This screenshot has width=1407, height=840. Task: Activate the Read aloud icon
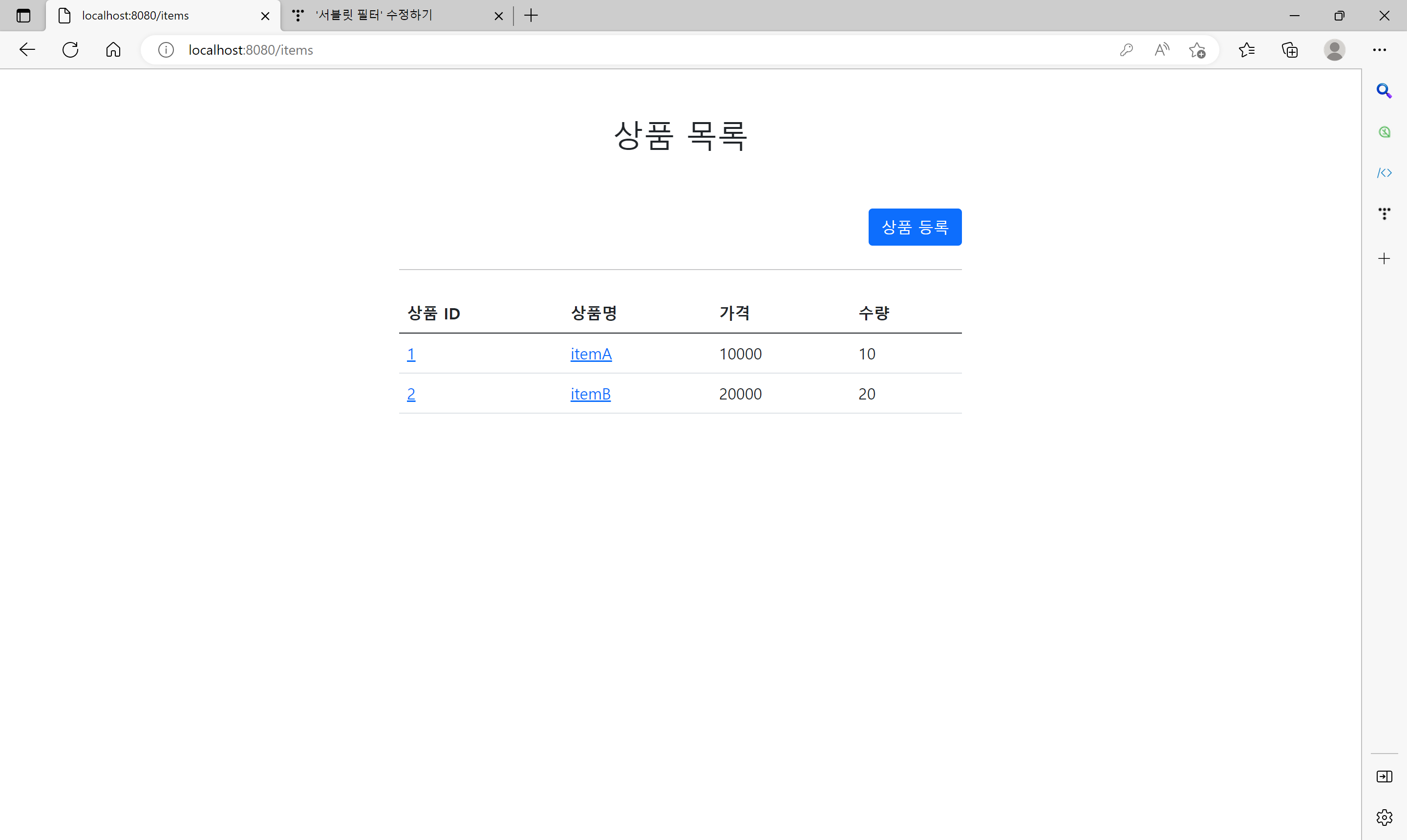(1162, 50)
